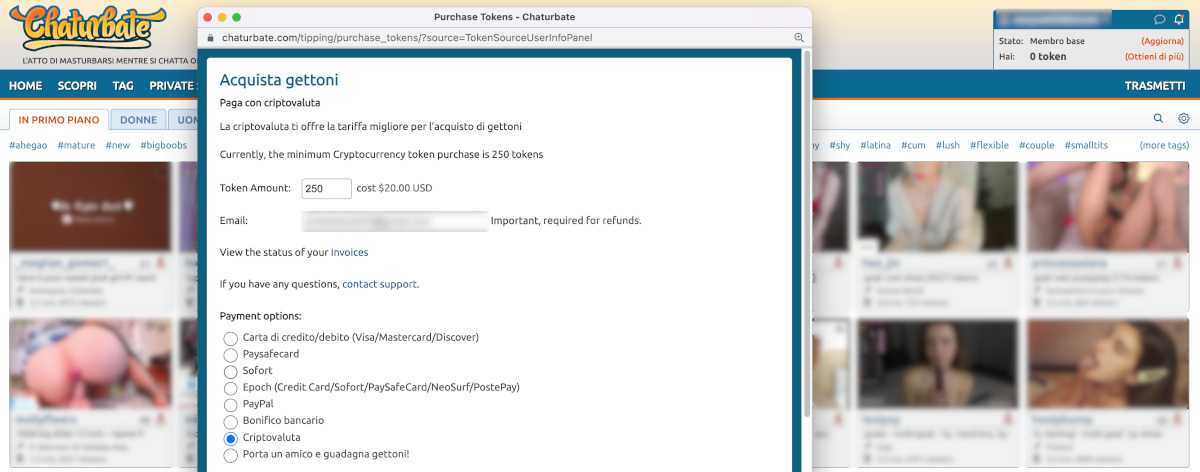Click the "0 token" balance text
Image resolution: width=1200 pixels, height=472 pixels.
click(1048, 57)
